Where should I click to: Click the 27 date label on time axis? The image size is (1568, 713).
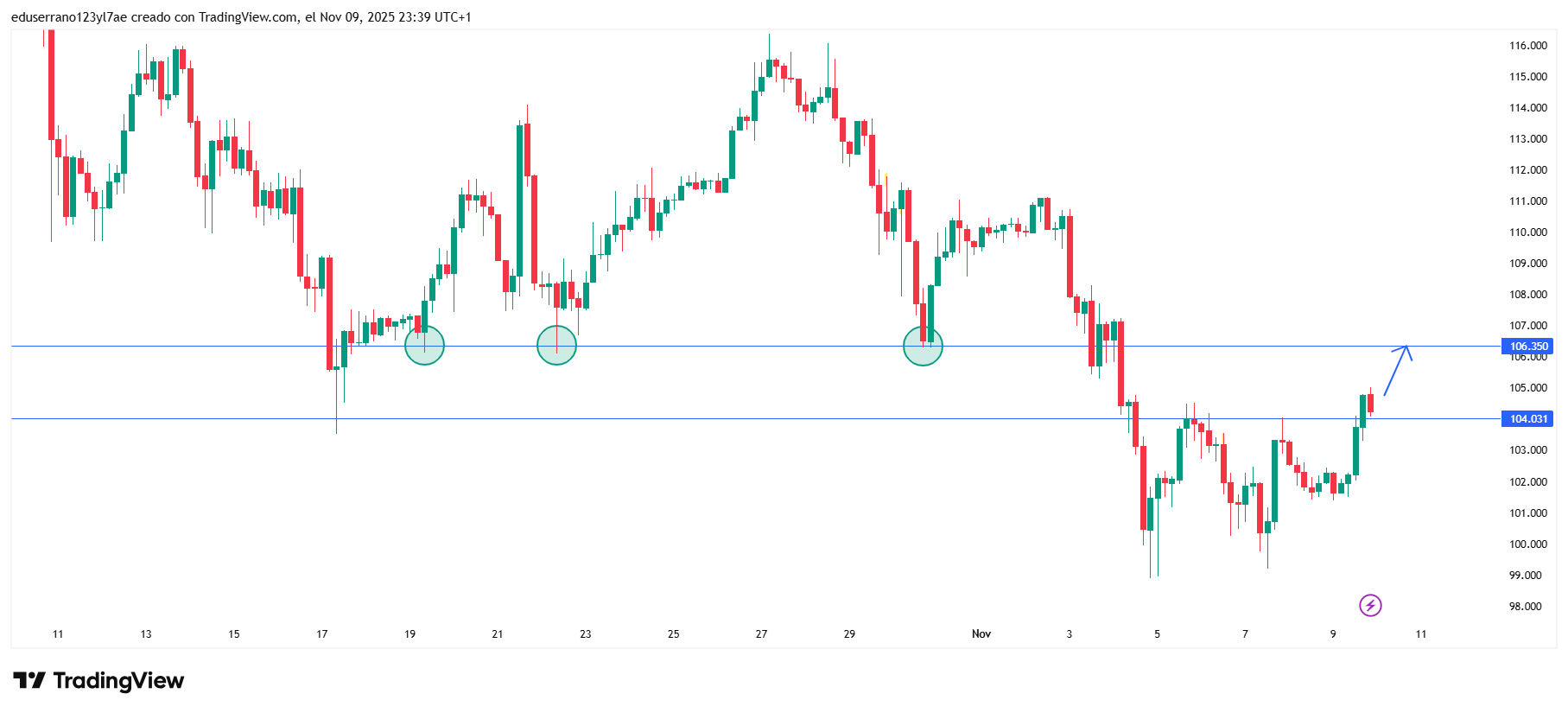761,633
